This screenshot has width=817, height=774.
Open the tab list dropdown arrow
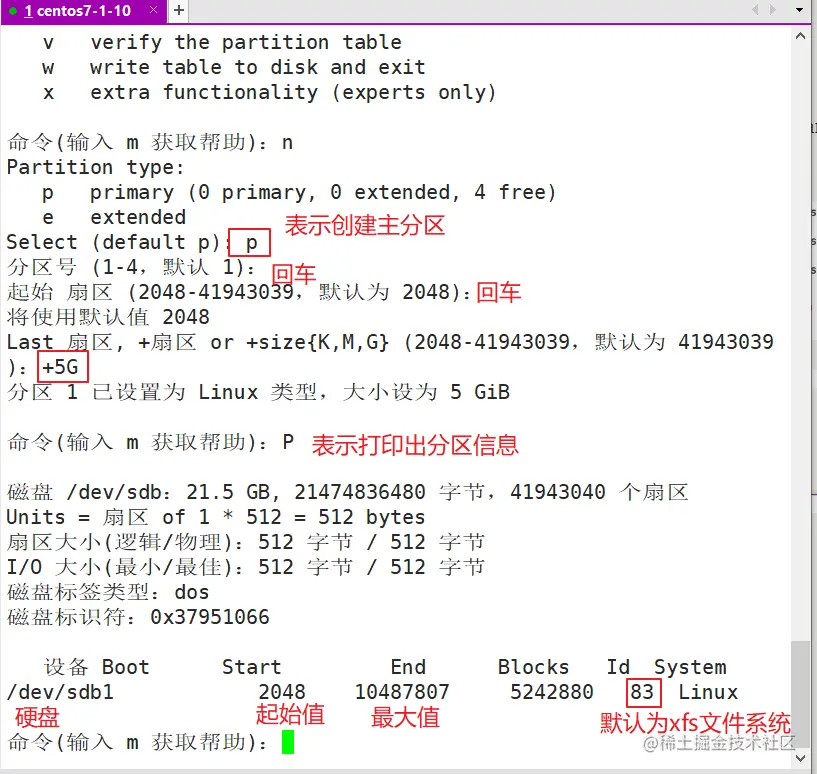click(x=799, y=10)
